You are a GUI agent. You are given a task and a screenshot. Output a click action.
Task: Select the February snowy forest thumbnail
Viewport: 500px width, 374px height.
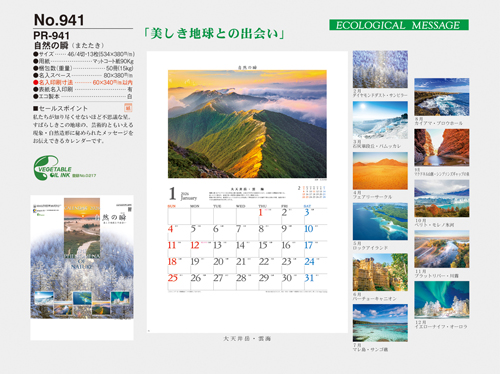380,69
